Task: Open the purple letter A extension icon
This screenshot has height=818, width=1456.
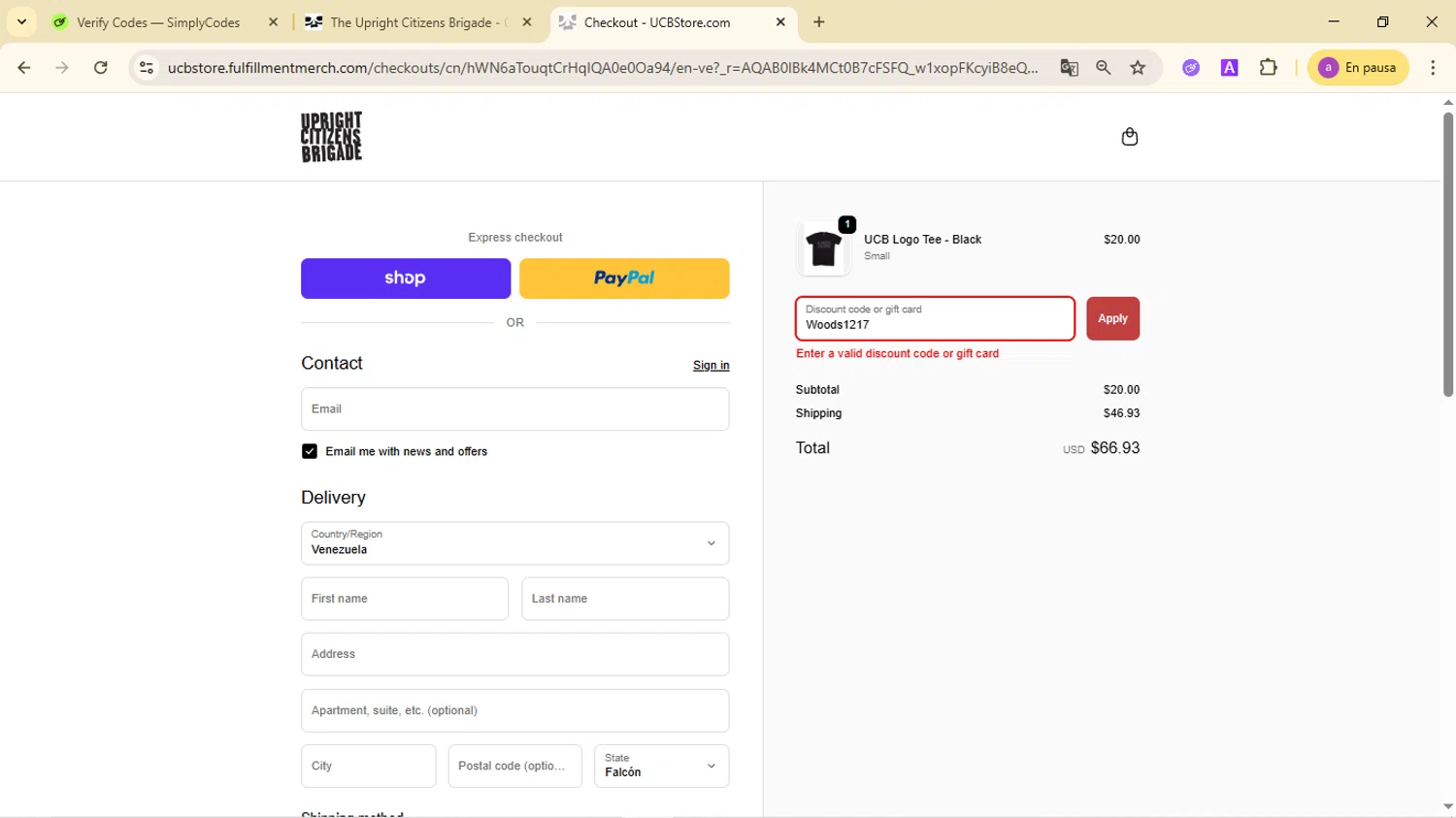Action: coord(1229,68)
